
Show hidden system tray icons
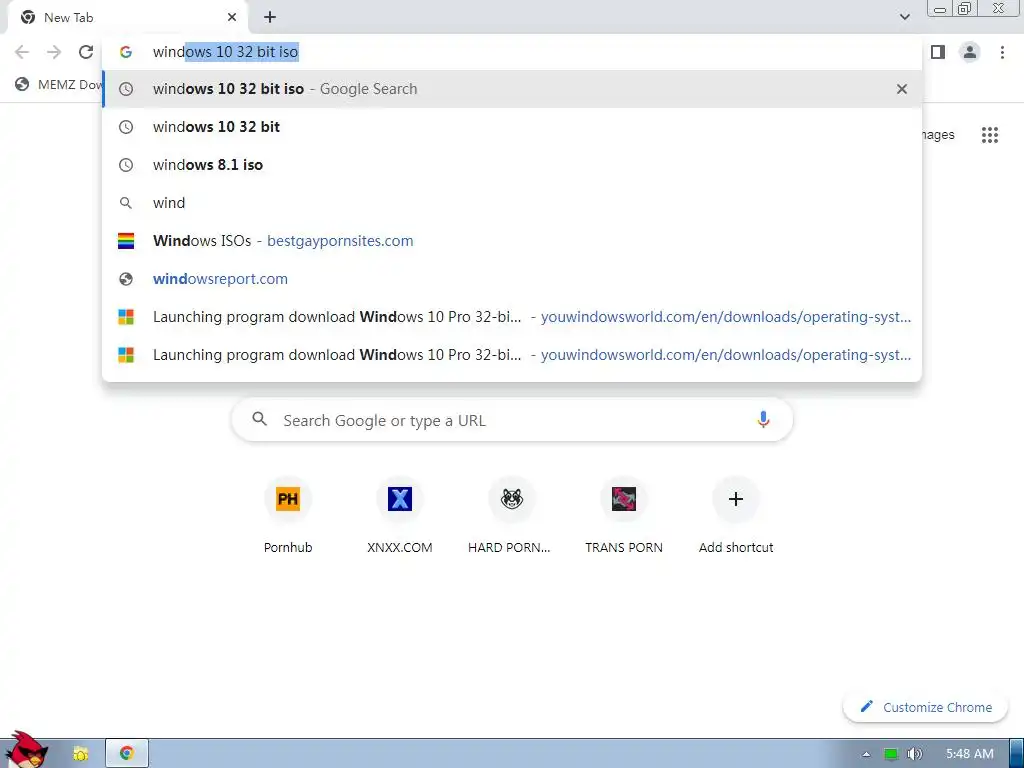pyautogui.click(x=866, y=754)
